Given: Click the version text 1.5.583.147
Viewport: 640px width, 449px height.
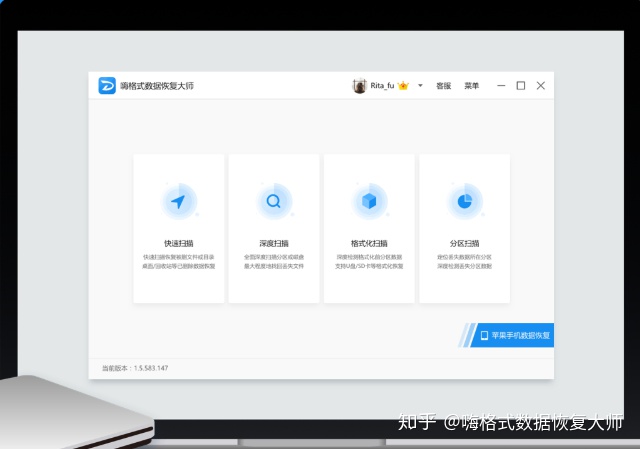Looking at the screenshot, I should (x=151, y=368).
